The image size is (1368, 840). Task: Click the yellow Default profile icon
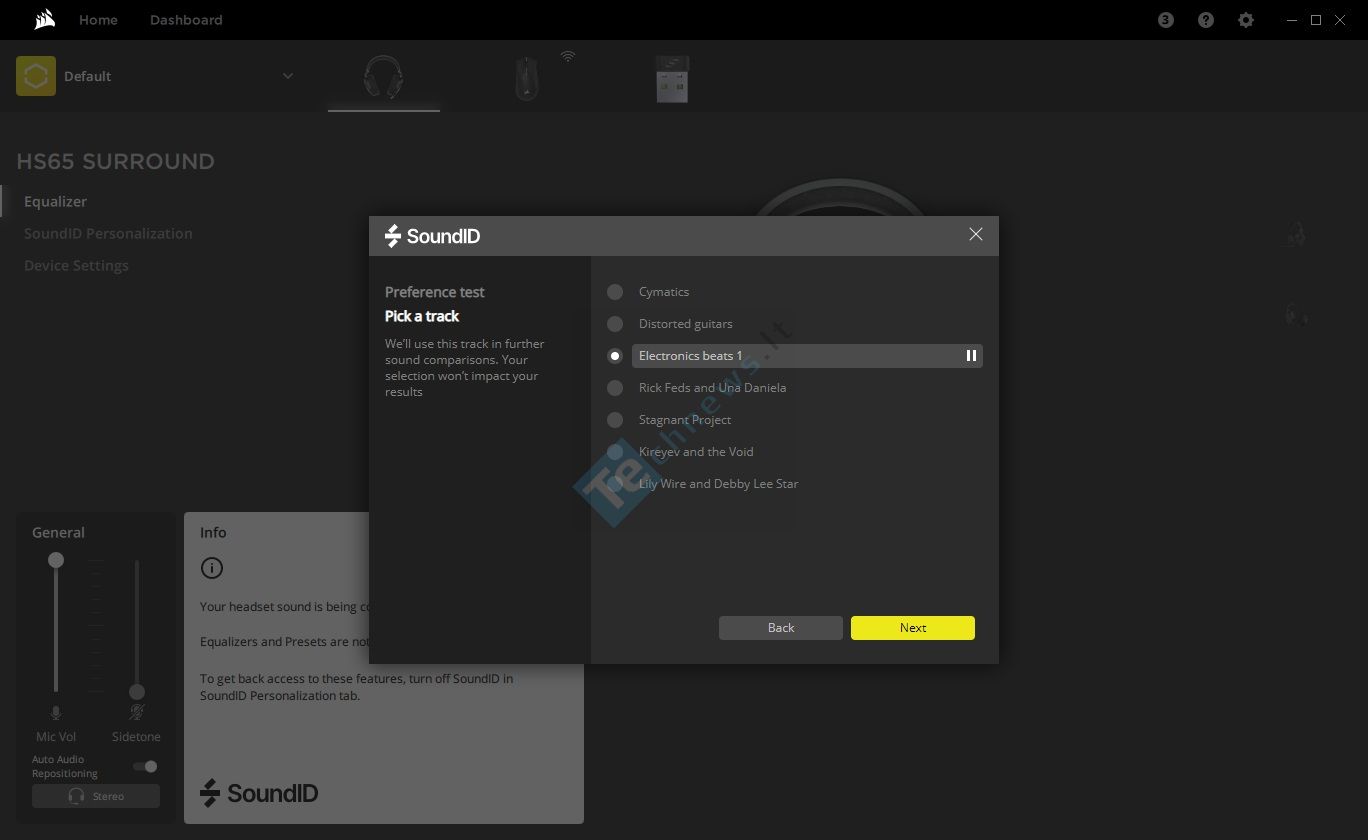[36, 76]
